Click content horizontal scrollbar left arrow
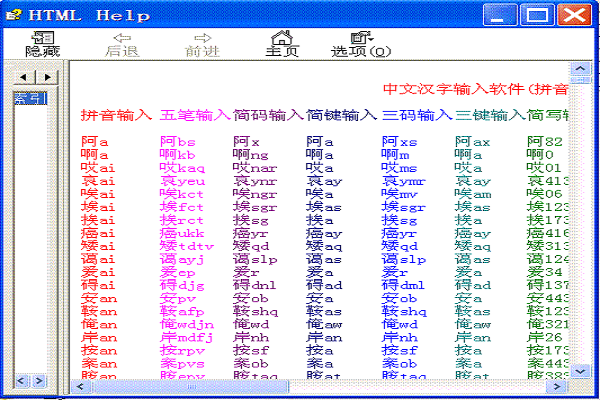 pos(80,386)
